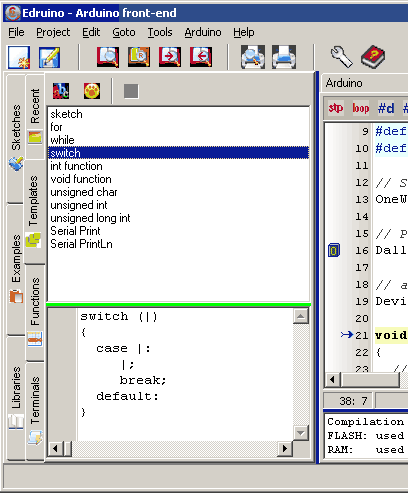
Task: Click the cursor position '38: 7' status field
Action: [348, 401]
